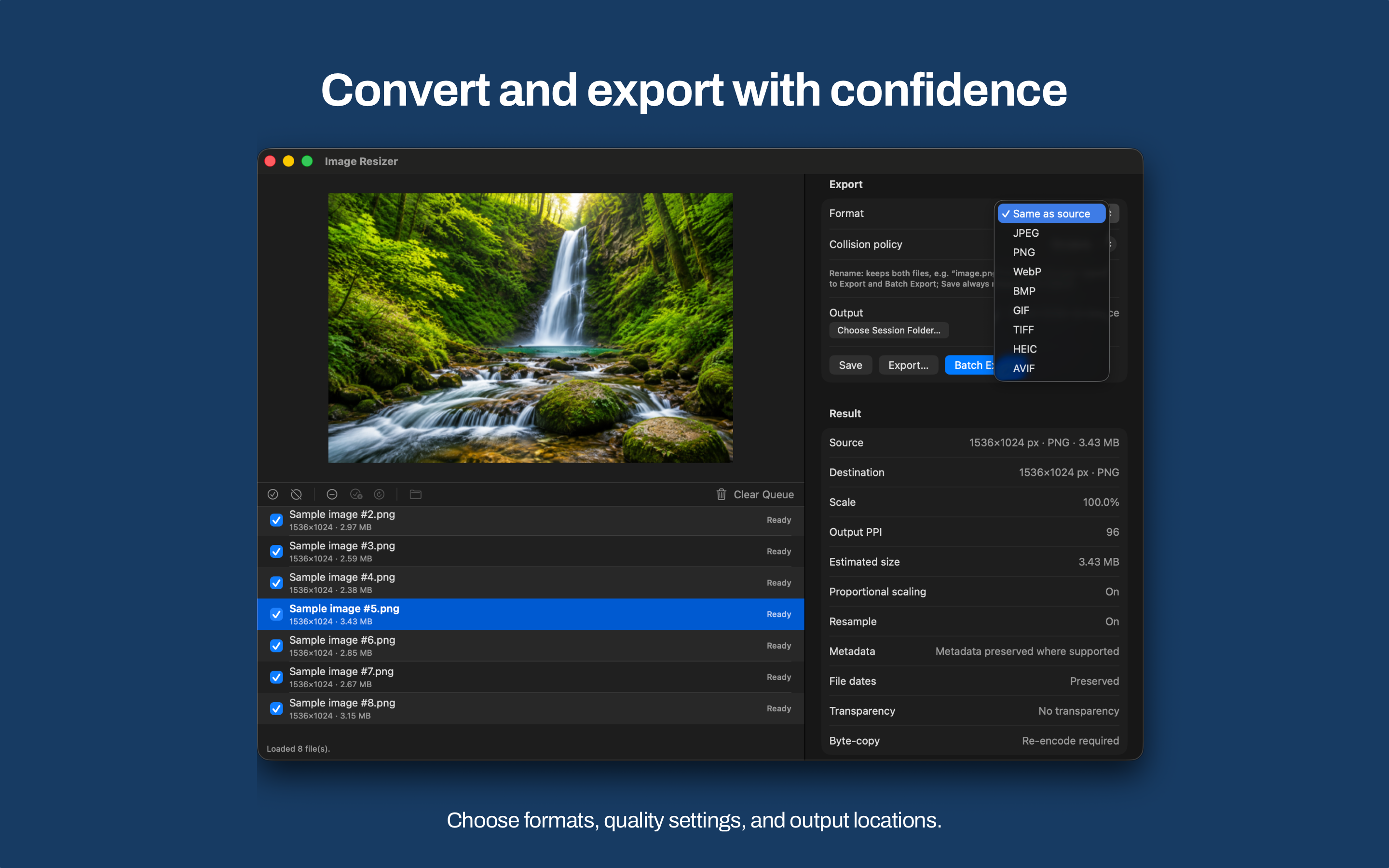Screen dimensions: 1389x868
Task: Select GIF in the format menu
Action: tap(1051, 311)
